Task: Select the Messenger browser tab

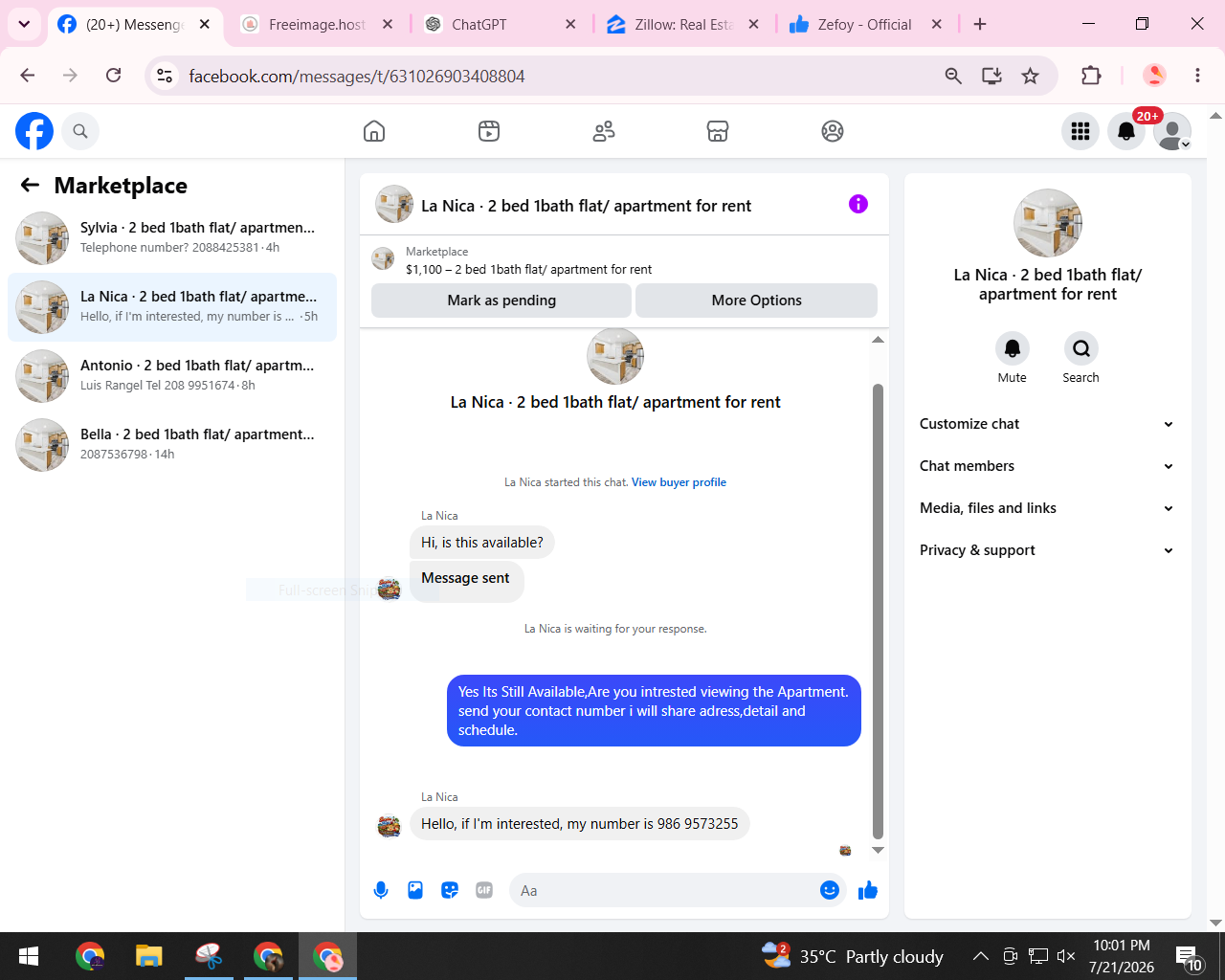Action: tap(134, 25)
